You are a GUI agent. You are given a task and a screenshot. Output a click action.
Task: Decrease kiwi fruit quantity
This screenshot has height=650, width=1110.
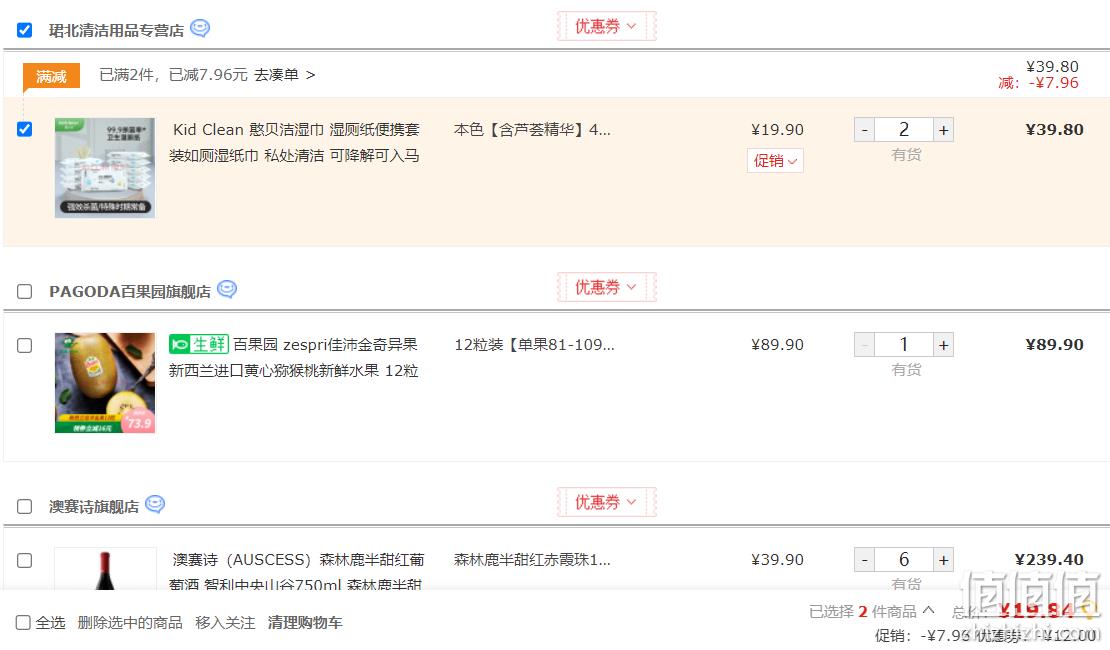pos(864,346)
